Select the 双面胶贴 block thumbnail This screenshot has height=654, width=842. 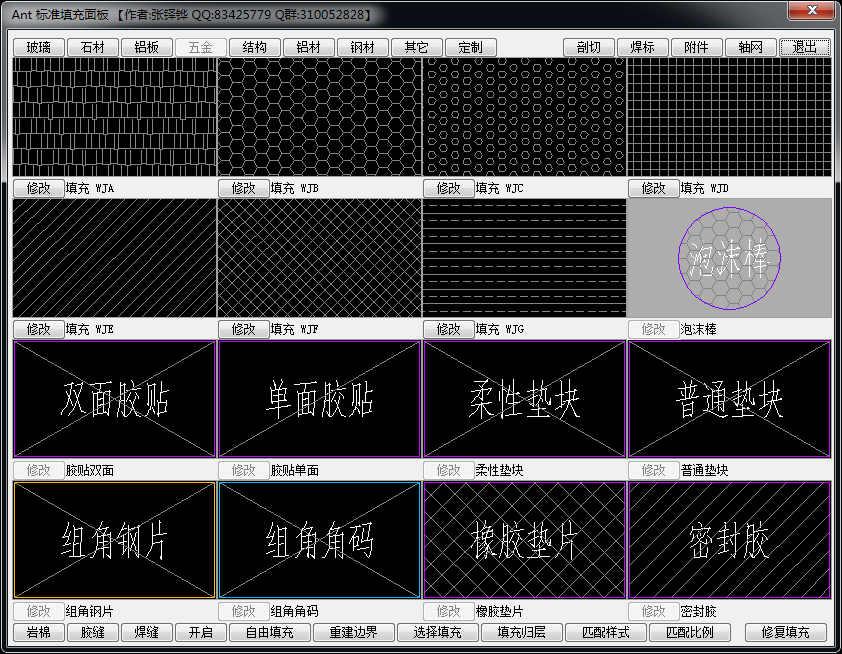pyautogui.click(x=114, y=399)
